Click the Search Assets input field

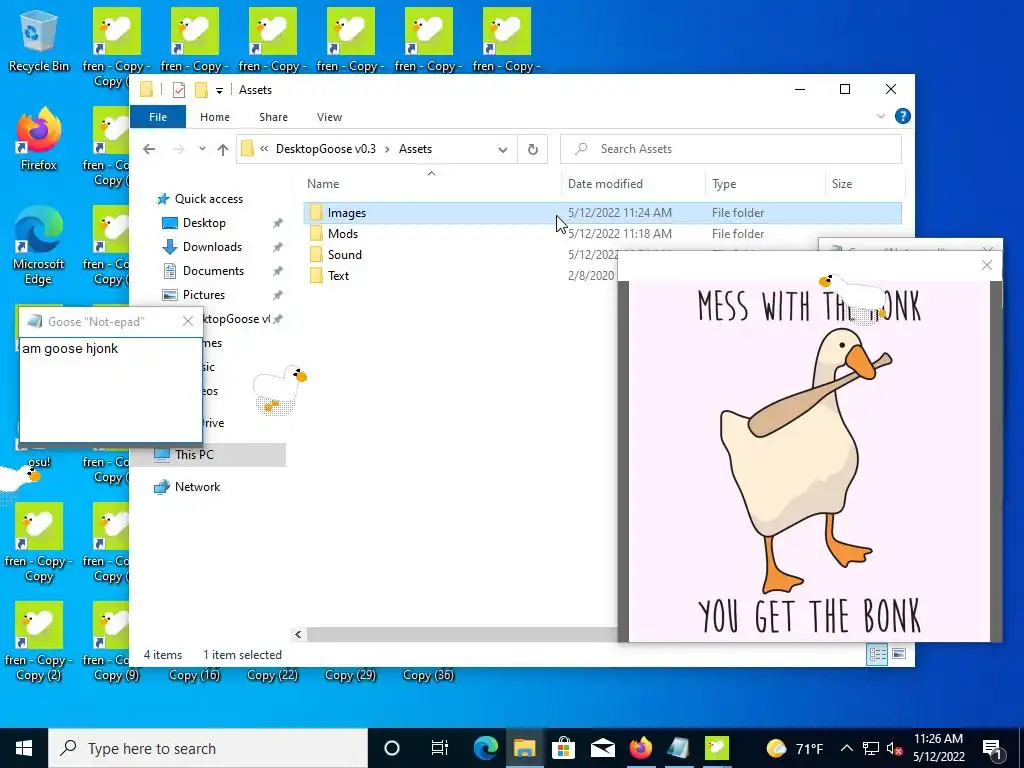(x=731, y=149)
